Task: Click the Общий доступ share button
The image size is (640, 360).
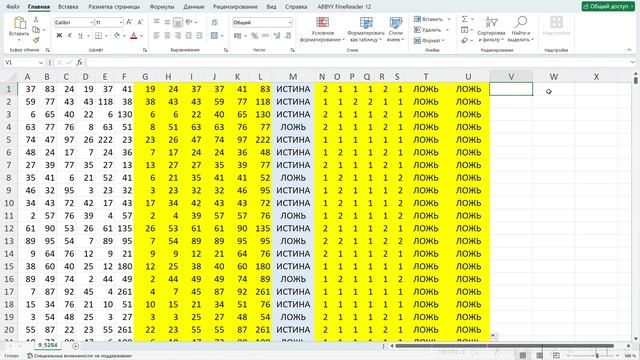Action: click(x=608, y=6)
